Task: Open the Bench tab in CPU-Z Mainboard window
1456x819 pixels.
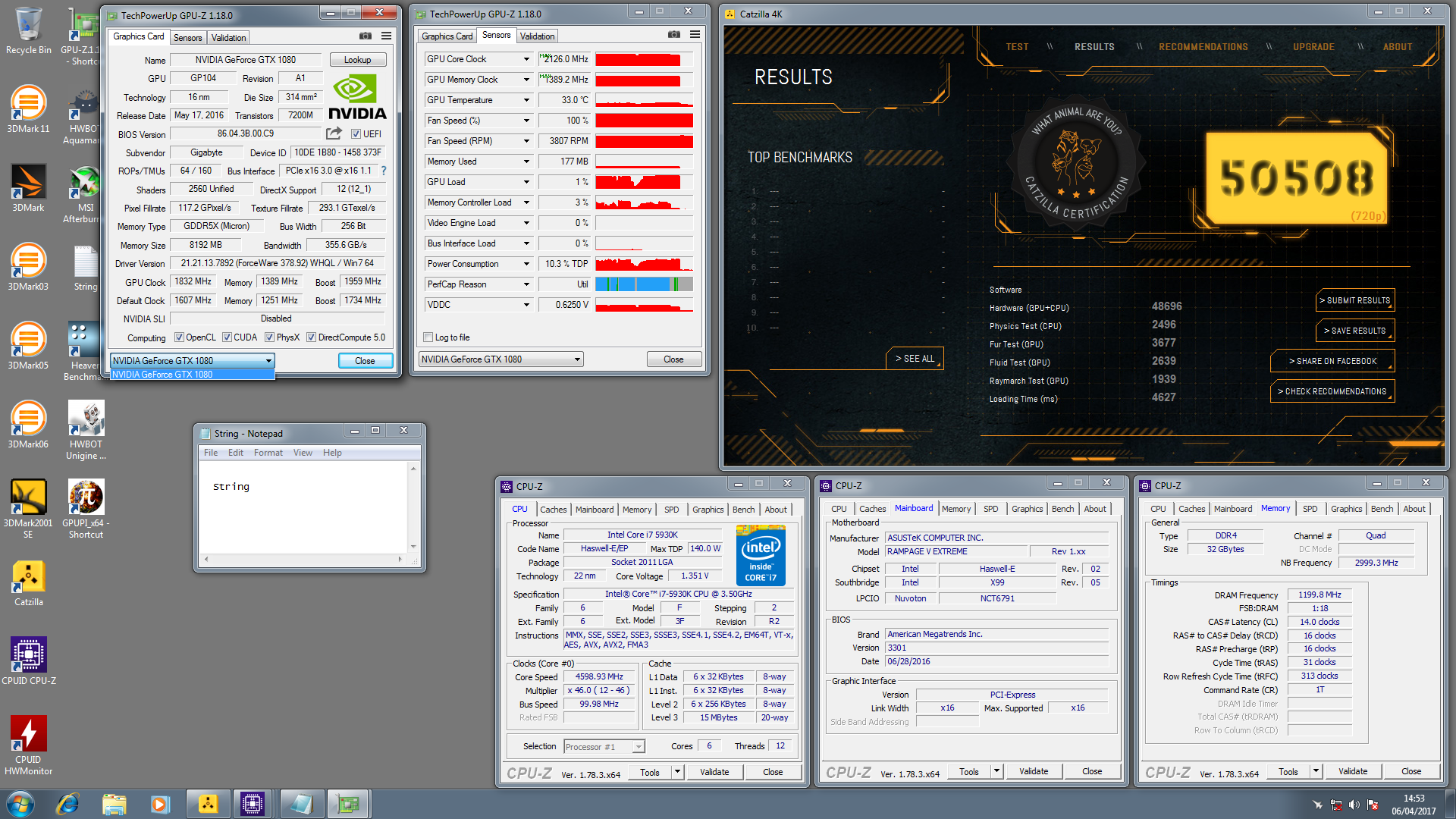Action: (1062, 509)
